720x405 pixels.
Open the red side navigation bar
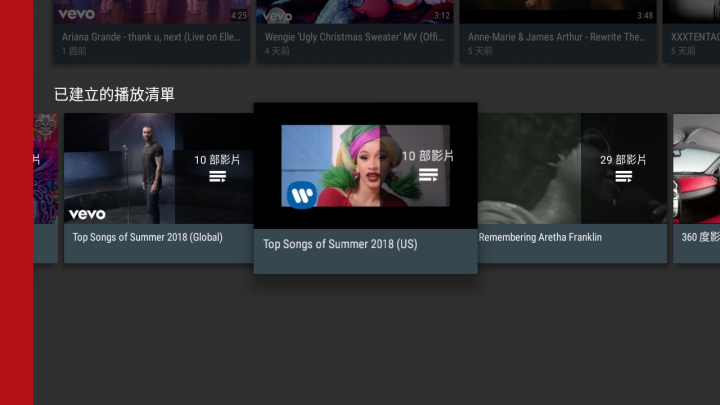[17, 202]
